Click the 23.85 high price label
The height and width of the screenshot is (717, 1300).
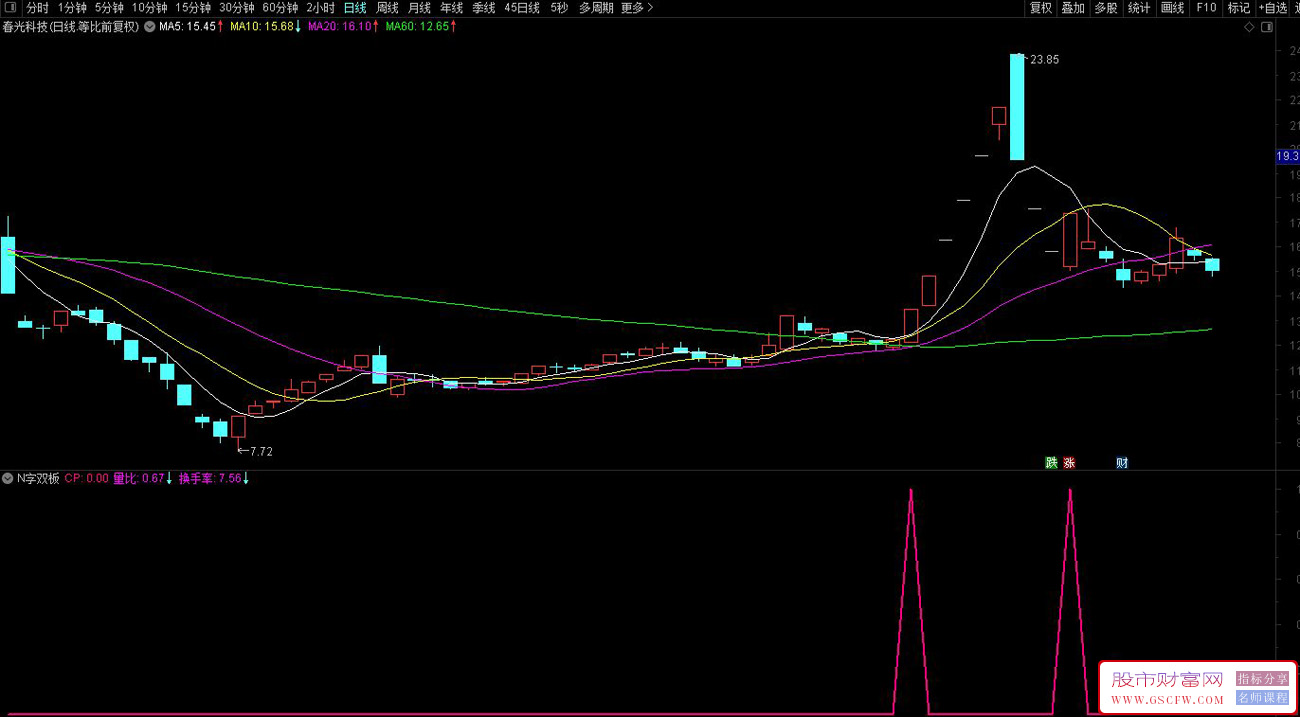[x=1045, y=60]
